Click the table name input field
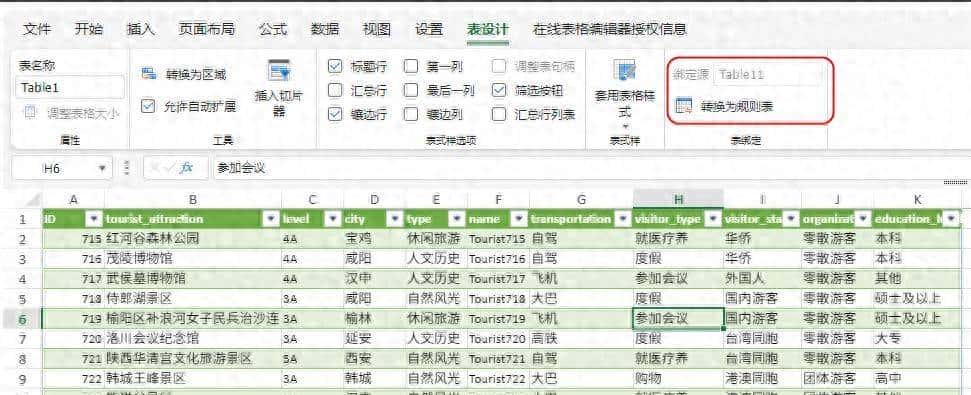This screenshot has height=395, width=971. pyautogui.click(x=69, y=87)
